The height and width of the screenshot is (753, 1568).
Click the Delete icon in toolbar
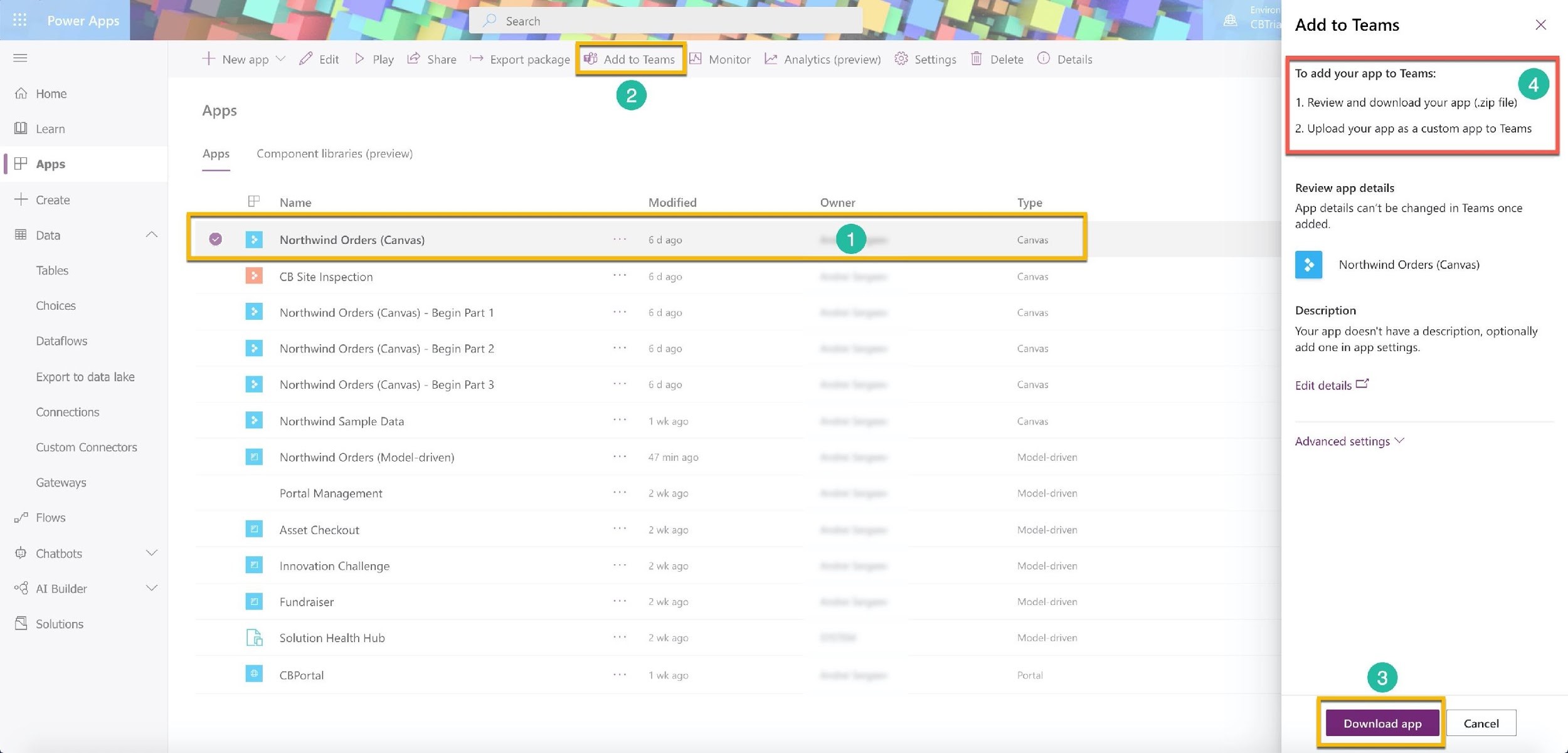(x=976, y=58)
